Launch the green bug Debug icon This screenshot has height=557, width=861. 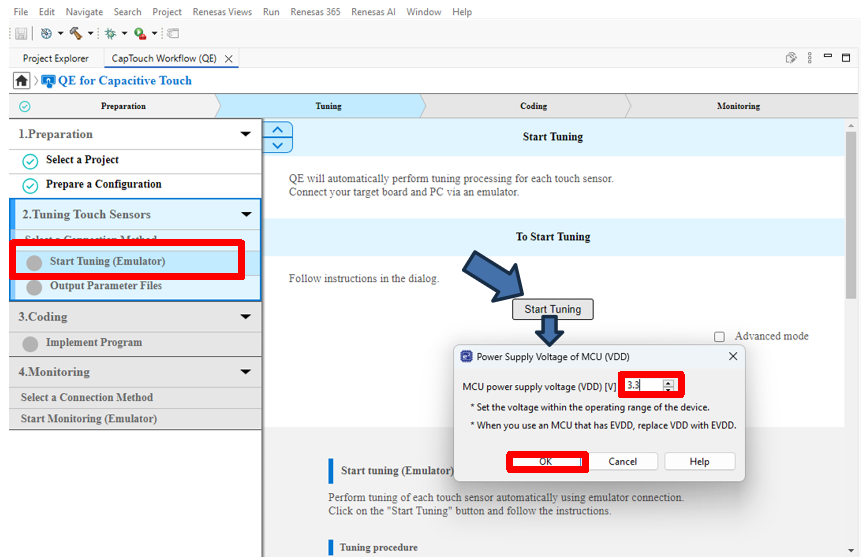(x=110, y=34)
